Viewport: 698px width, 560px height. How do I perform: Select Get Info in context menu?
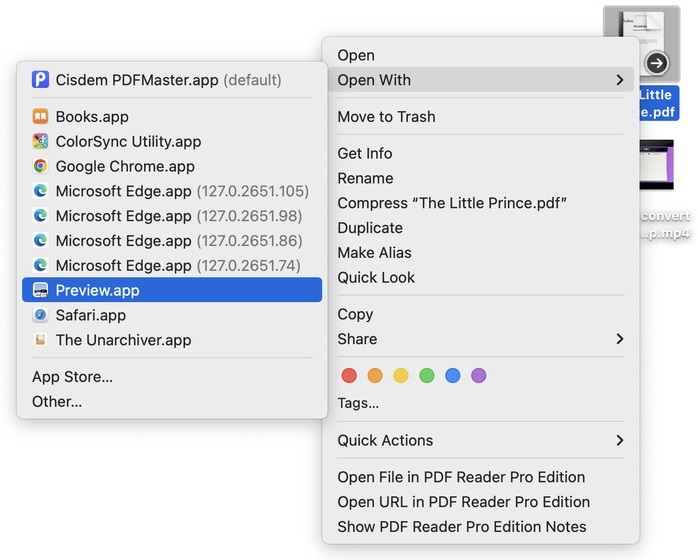tap(481, 153)
